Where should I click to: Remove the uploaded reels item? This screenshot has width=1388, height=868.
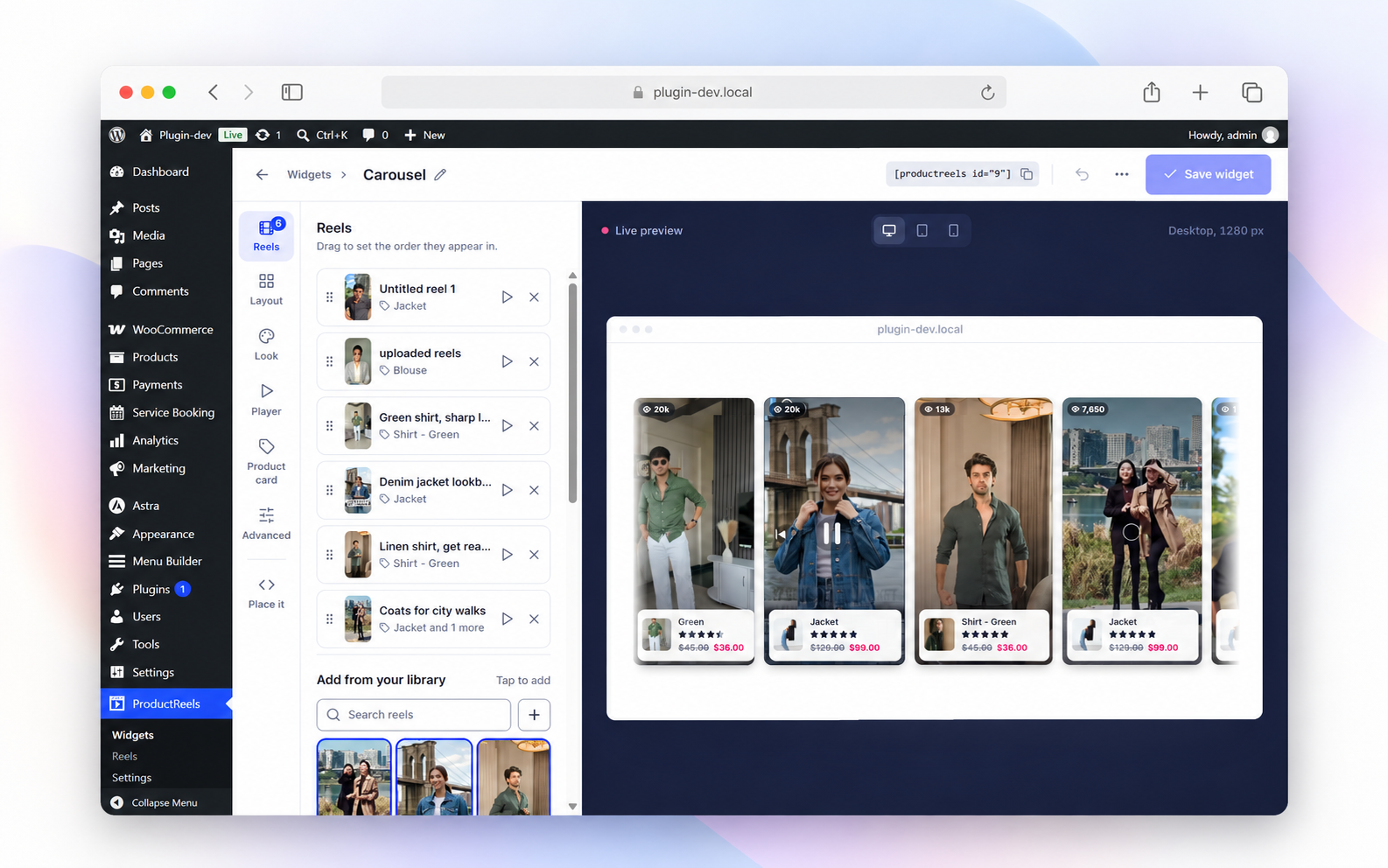pos(534,361)
